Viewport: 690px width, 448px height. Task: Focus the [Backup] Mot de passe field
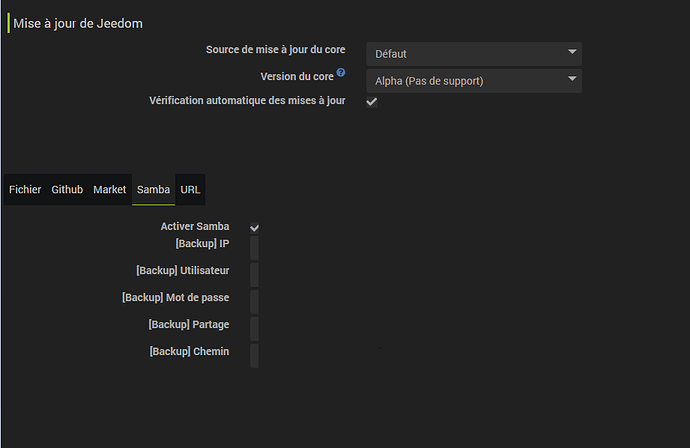(x=254, y=302)
